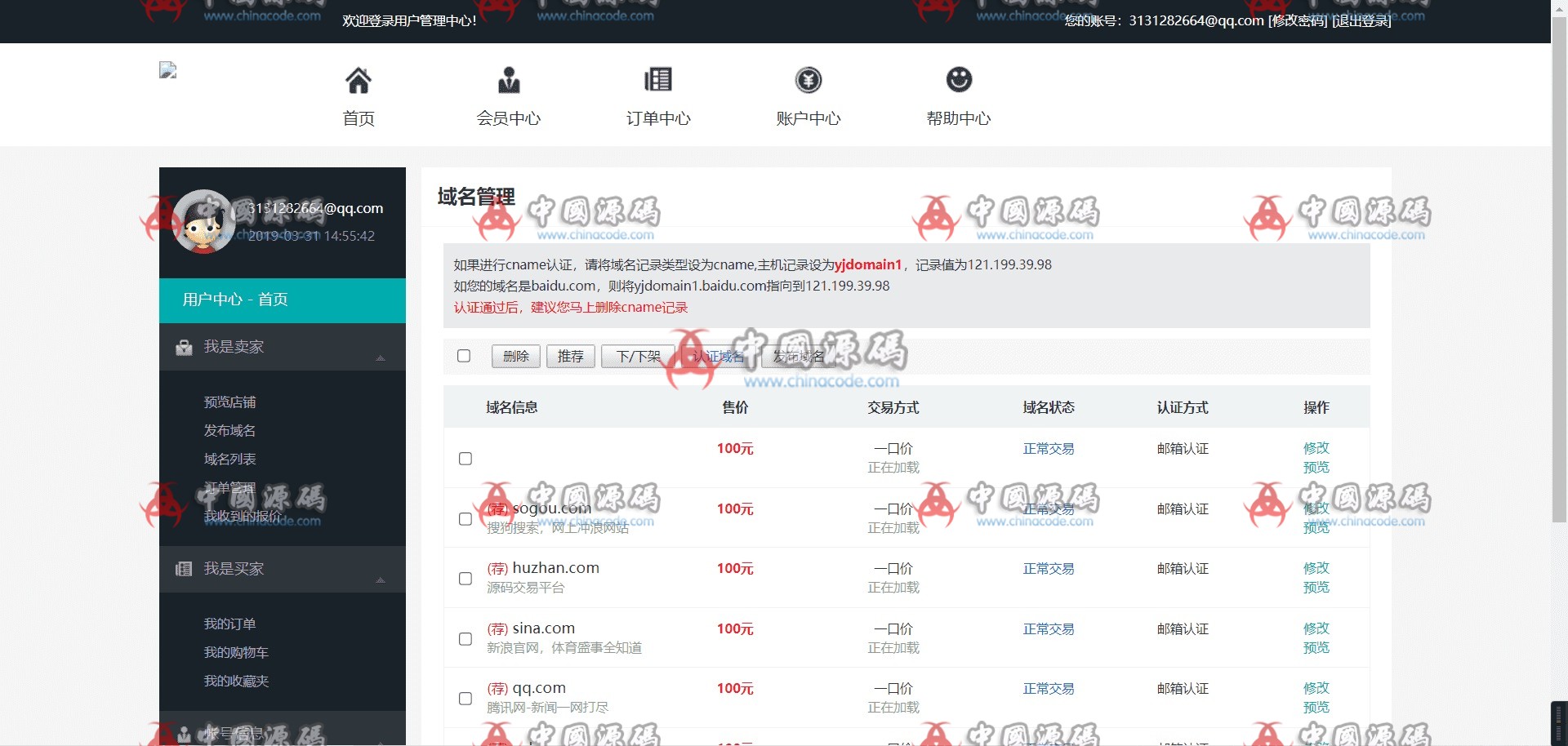Select the sina.com row checkbox
This screenshot has height=746, width=1568.
click(465, 639)
